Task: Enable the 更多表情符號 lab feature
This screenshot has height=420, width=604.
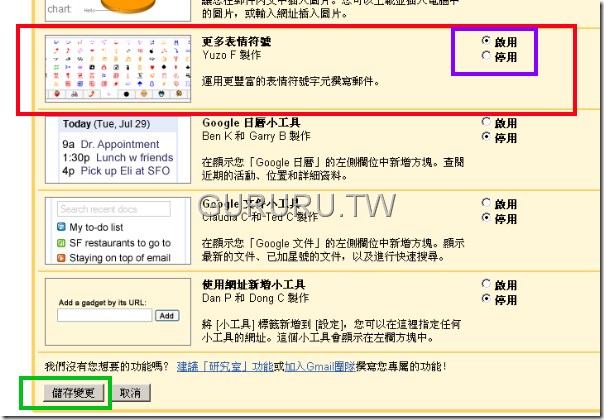Action: tap(486, 40)
